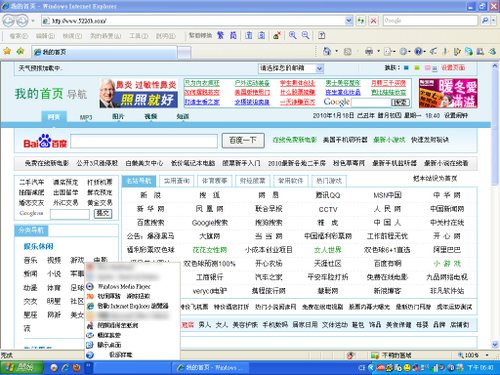Click the browser Google search box
This screenshot has height=375, width=500.
coord(430,21)
